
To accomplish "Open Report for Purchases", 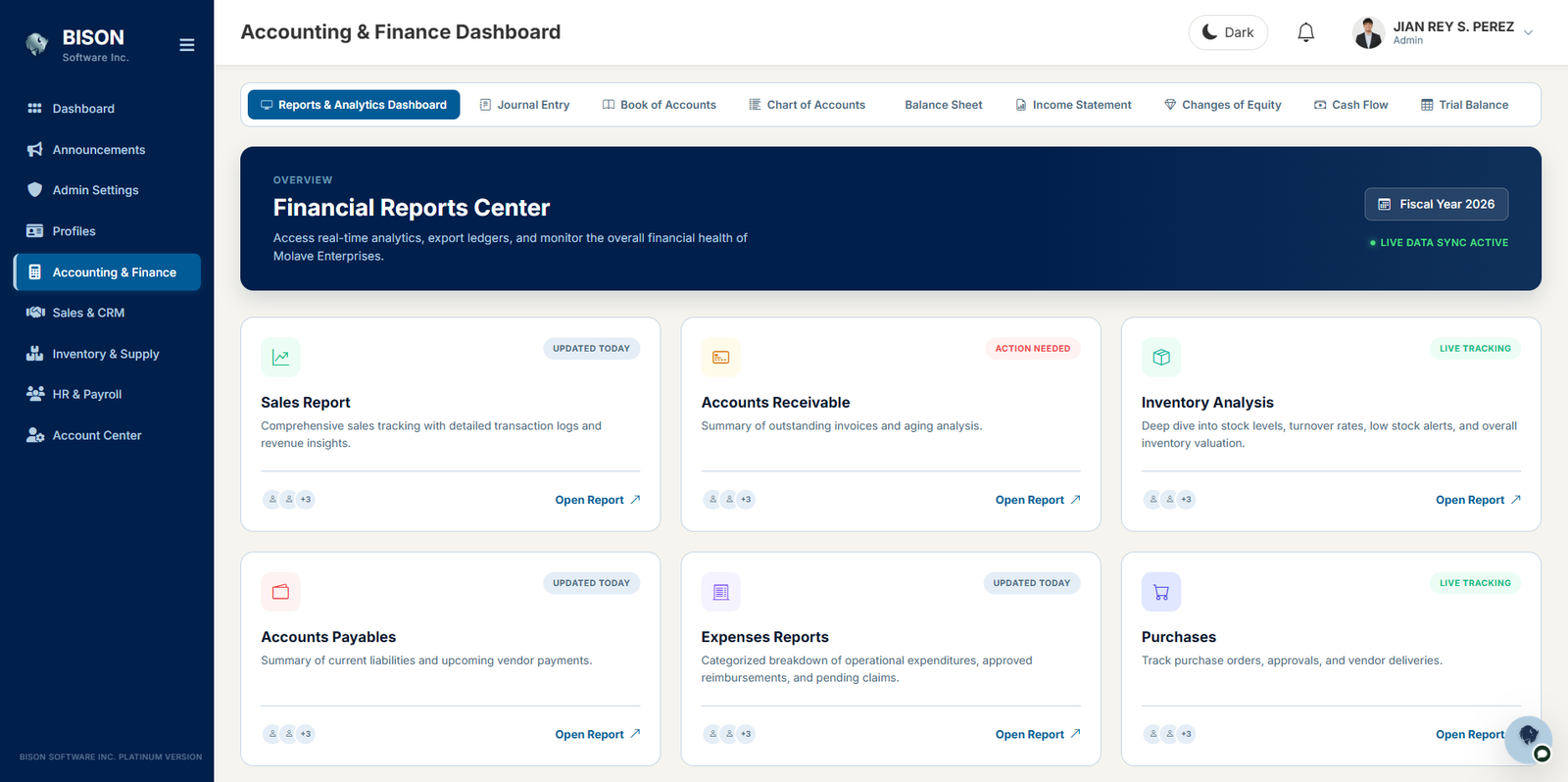I will (x=1469, y=734).
